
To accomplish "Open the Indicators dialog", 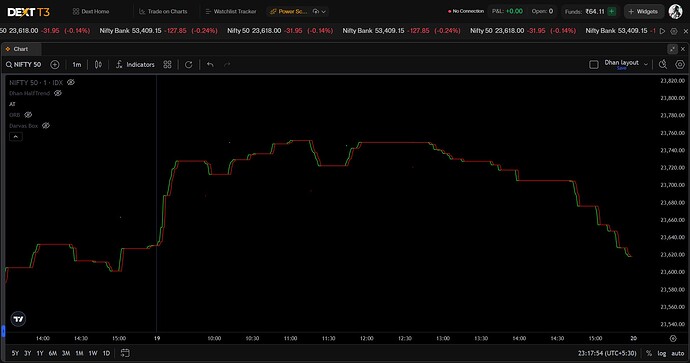I will (x=135, y=65).
